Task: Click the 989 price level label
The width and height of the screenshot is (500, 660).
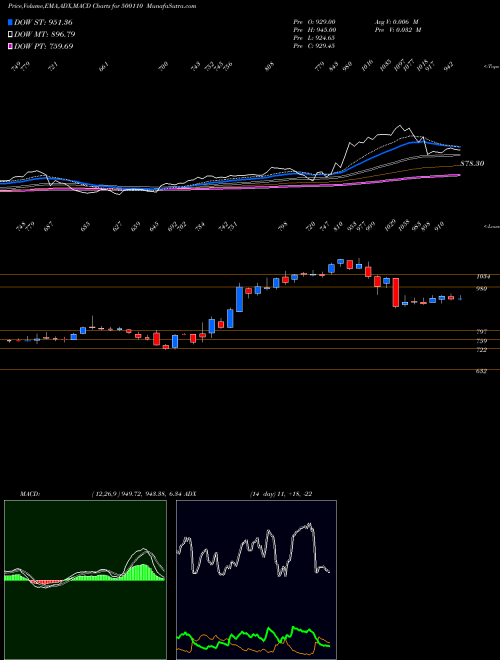Action: coord(481,288)
